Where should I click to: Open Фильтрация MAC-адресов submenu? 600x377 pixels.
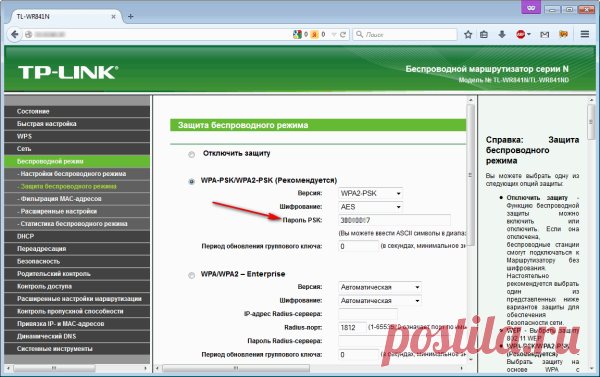click(x=77, y=199)
